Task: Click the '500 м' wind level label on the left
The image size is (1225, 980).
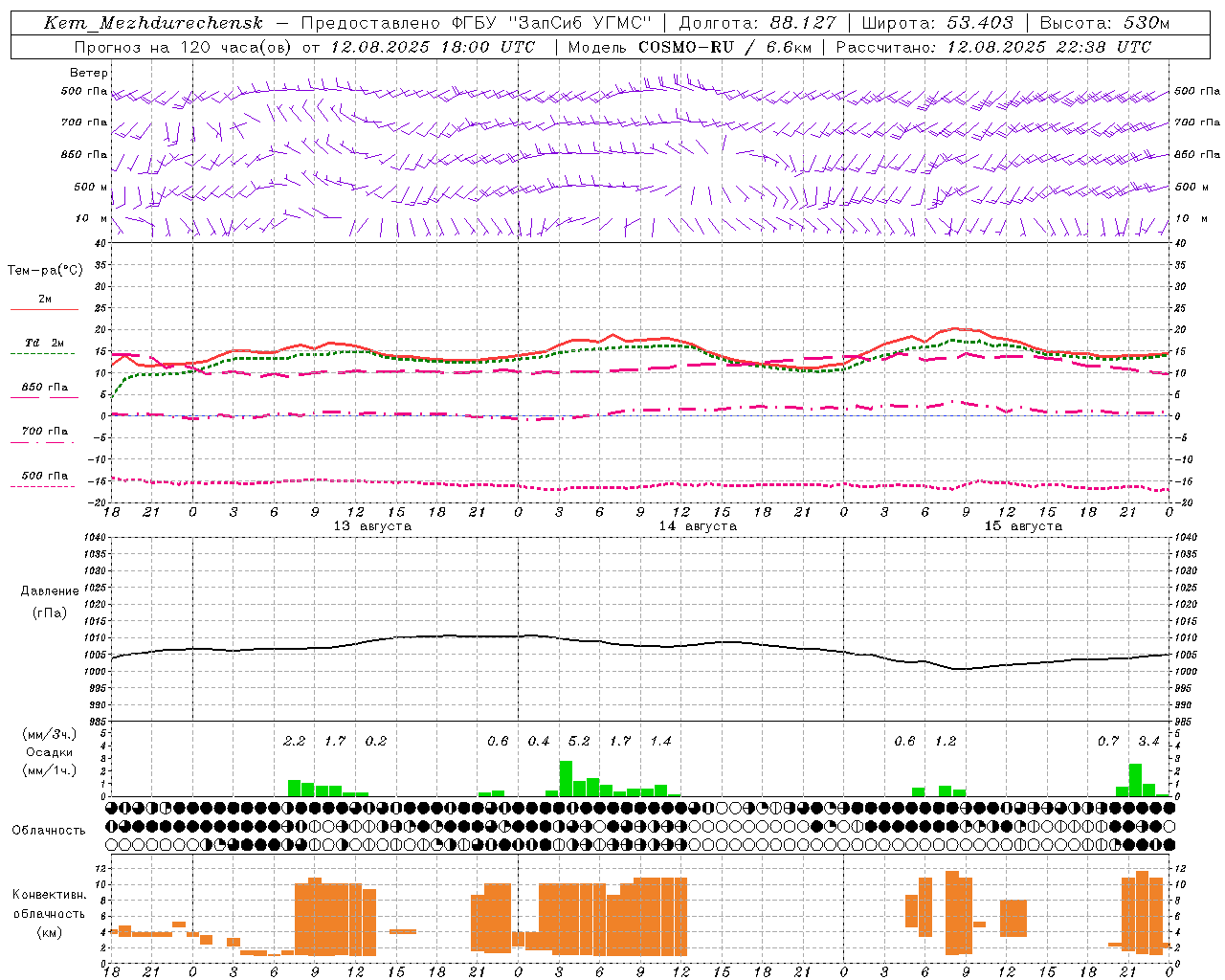Action: (x=85, y=187)
